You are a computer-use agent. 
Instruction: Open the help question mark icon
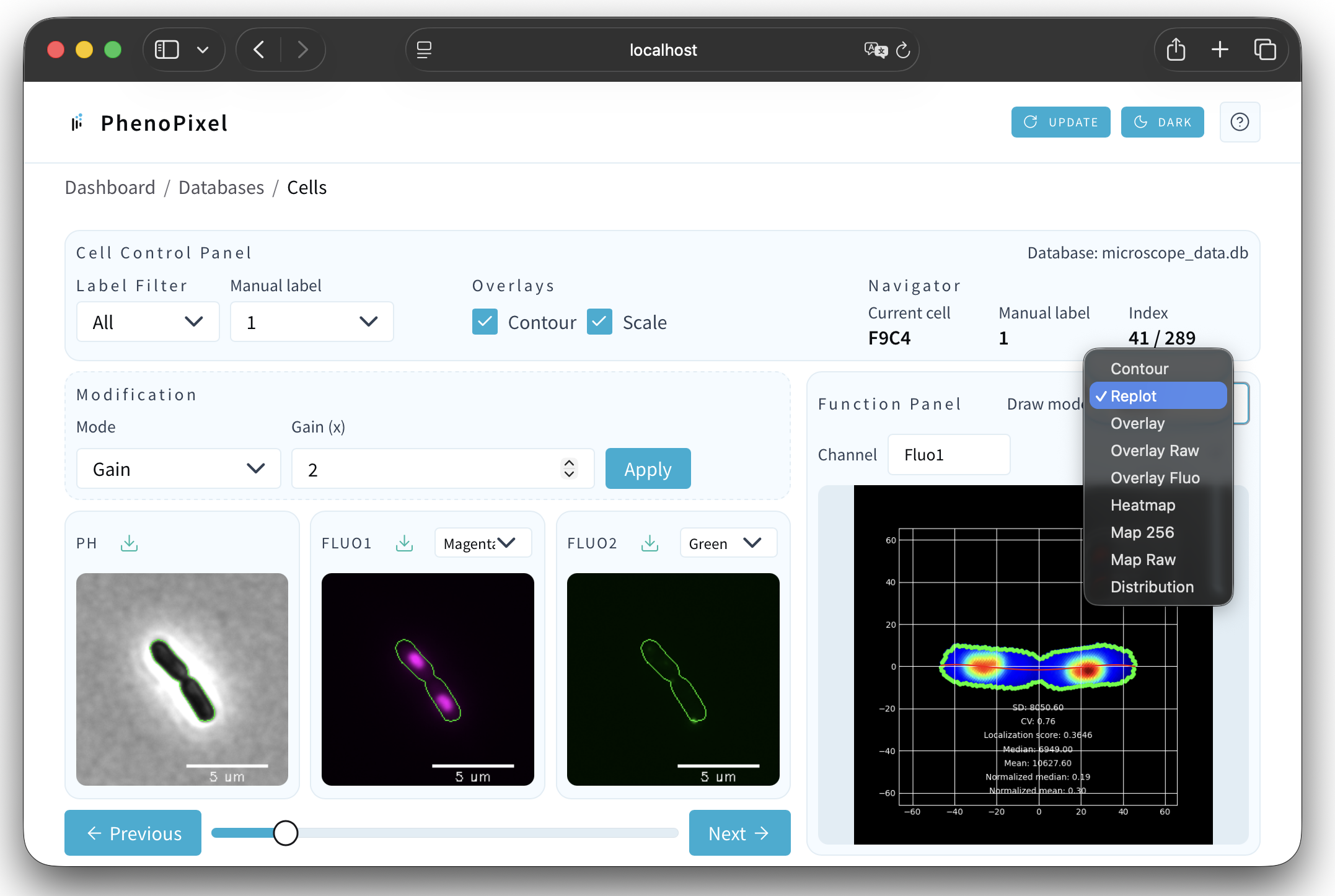[1240, 122]
